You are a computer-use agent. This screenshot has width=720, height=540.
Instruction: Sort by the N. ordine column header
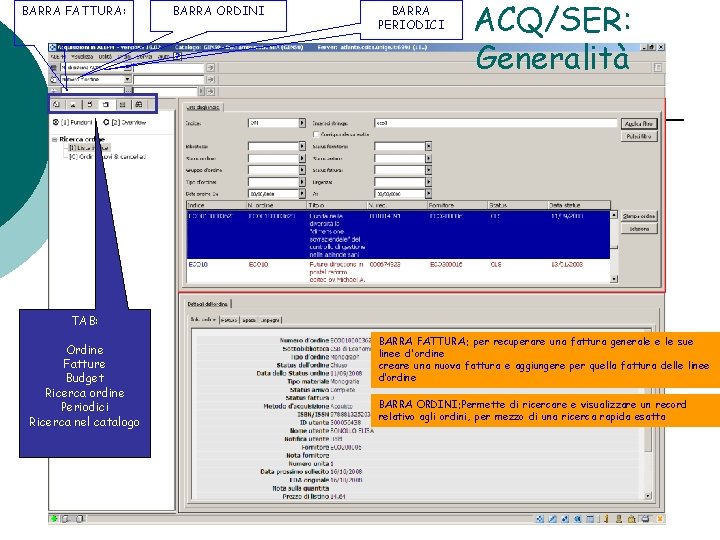pyautogui.click(x=276, y=205)
